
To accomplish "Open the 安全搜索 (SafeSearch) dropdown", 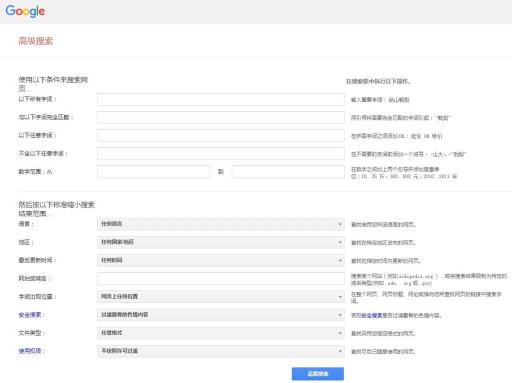I will click(221, 315).
